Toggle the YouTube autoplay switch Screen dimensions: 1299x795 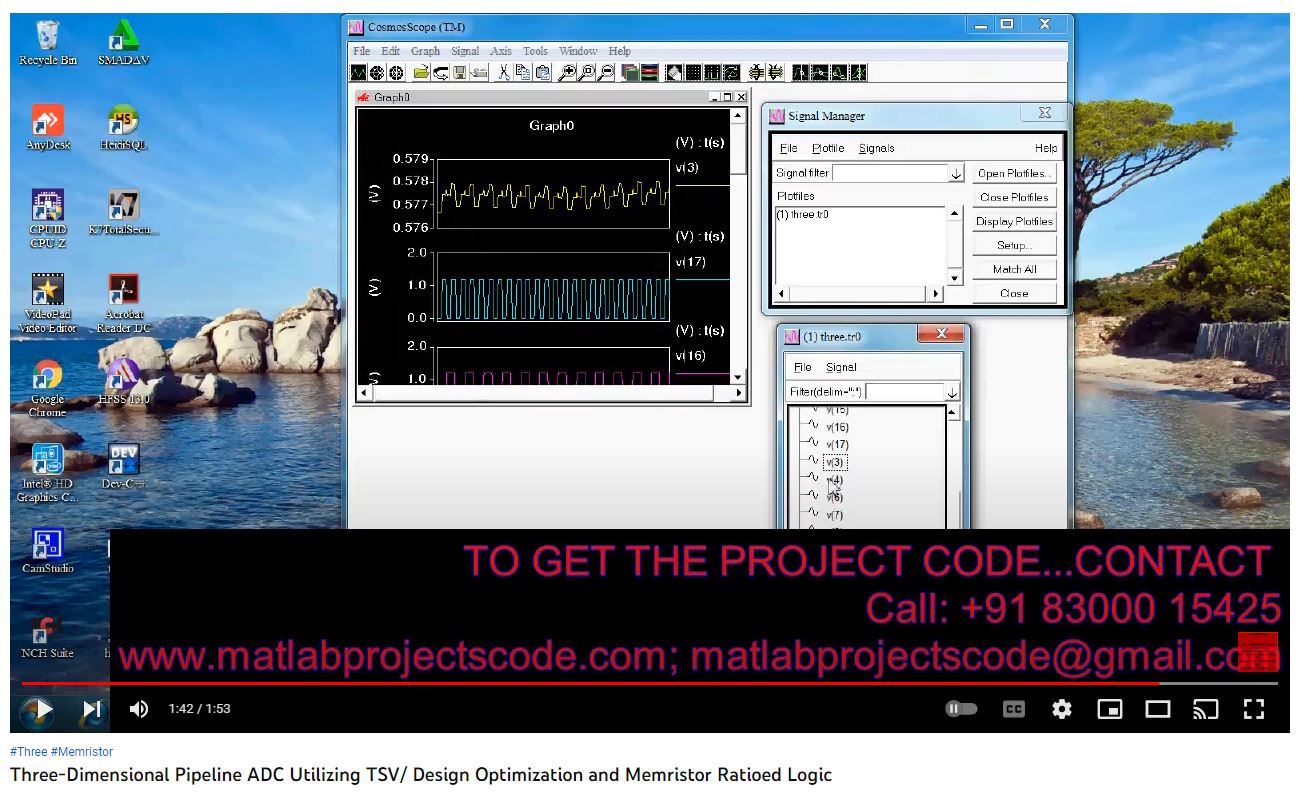961,709
